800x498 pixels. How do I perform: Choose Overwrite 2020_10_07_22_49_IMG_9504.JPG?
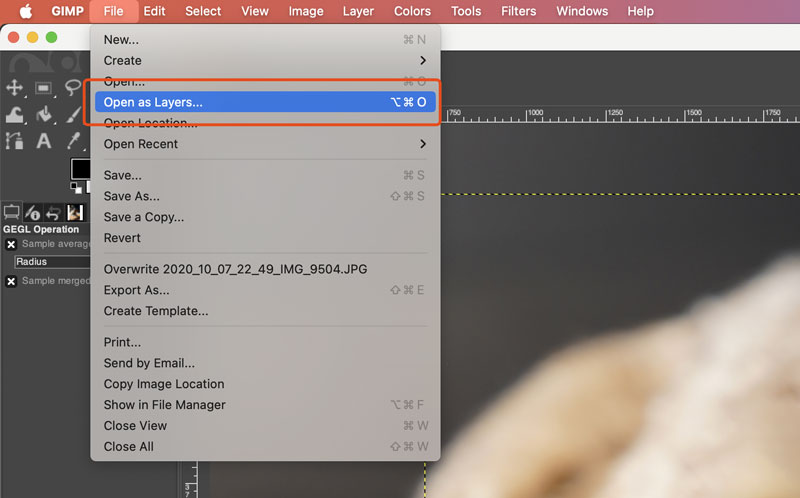click(265, 269)
